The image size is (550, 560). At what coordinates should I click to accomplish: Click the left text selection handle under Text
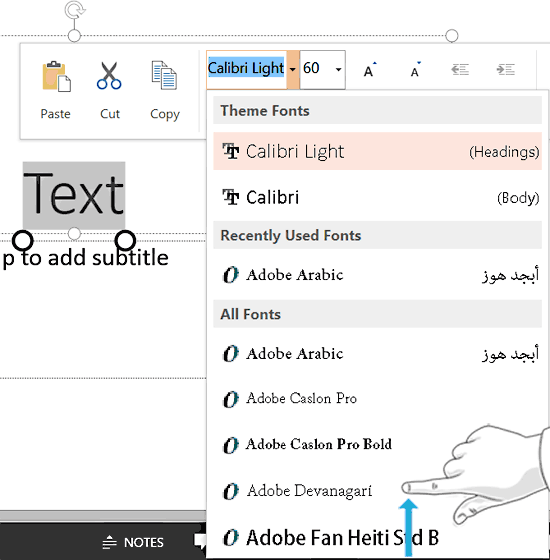click(x=23, y=241)
